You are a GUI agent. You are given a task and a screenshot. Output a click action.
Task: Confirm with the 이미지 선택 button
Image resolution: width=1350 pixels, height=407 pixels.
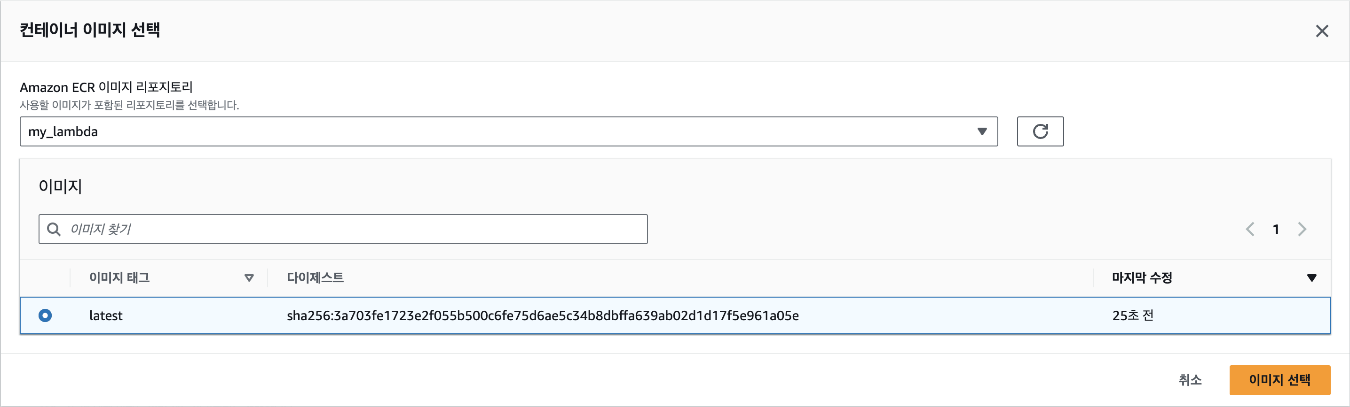point(1280,380)
